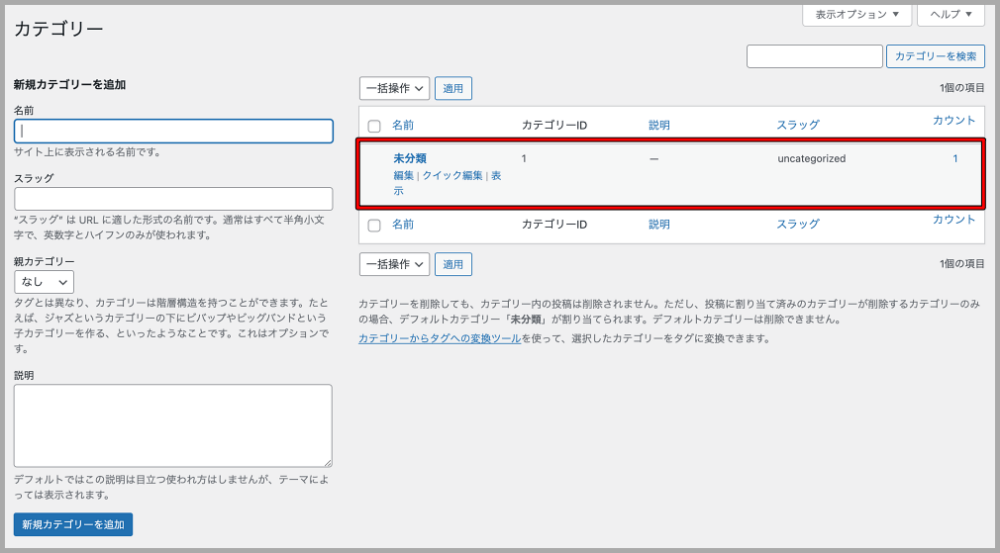
Task: Open the 一括操作 dropdown below the table
Action: click(x=394, y=264)
